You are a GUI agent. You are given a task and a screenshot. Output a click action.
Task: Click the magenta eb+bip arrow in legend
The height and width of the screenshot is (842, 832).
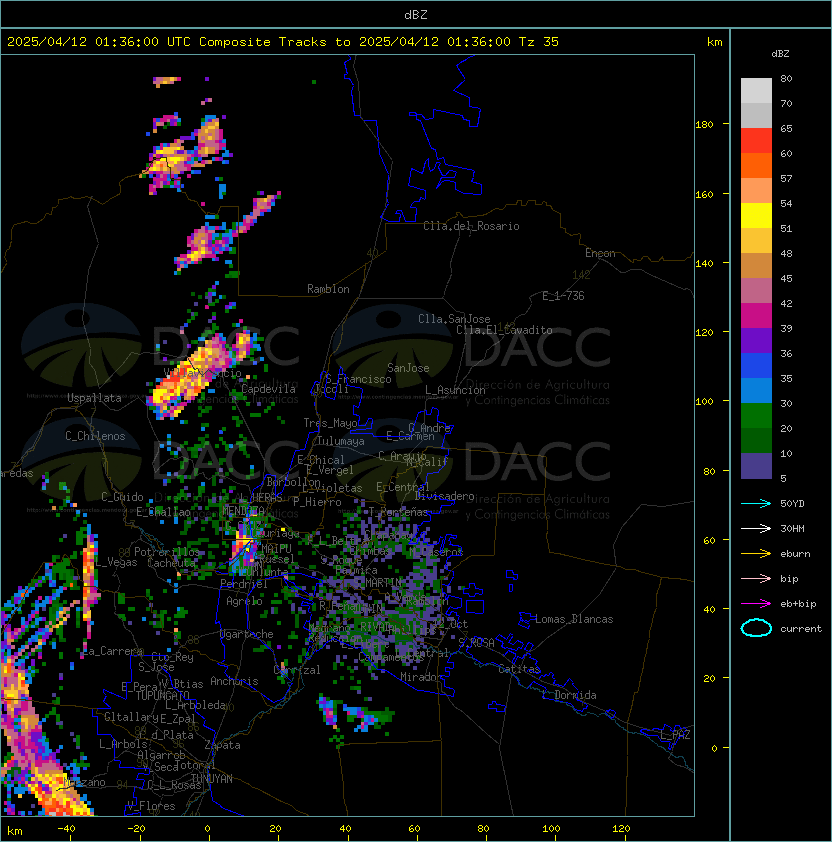(x=756, y=604)
